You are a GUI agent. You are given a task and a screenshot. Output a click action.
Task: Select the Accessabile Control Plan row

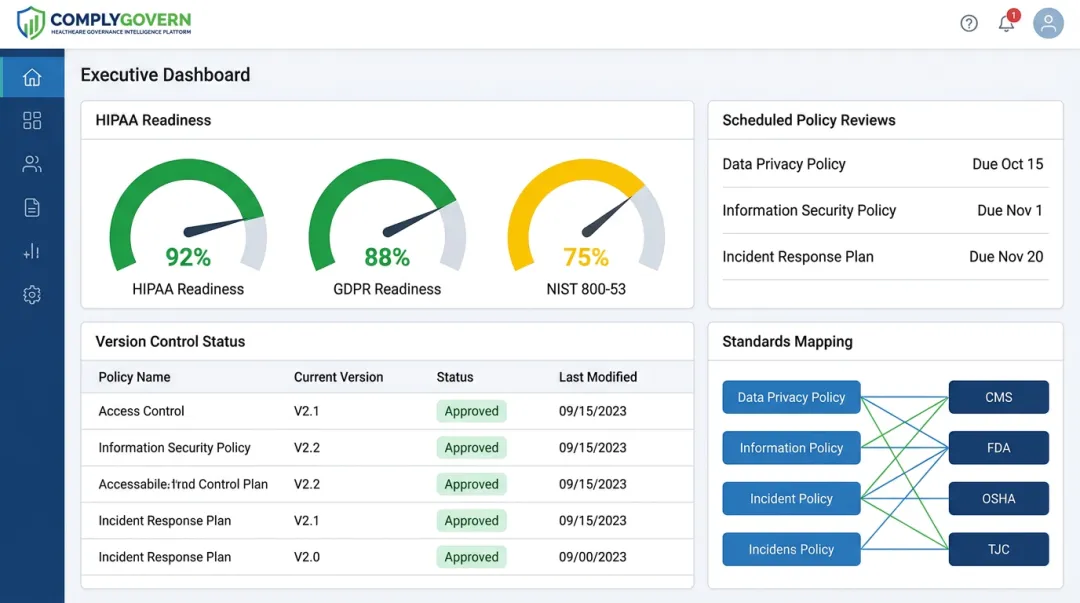tap(387, 484)
